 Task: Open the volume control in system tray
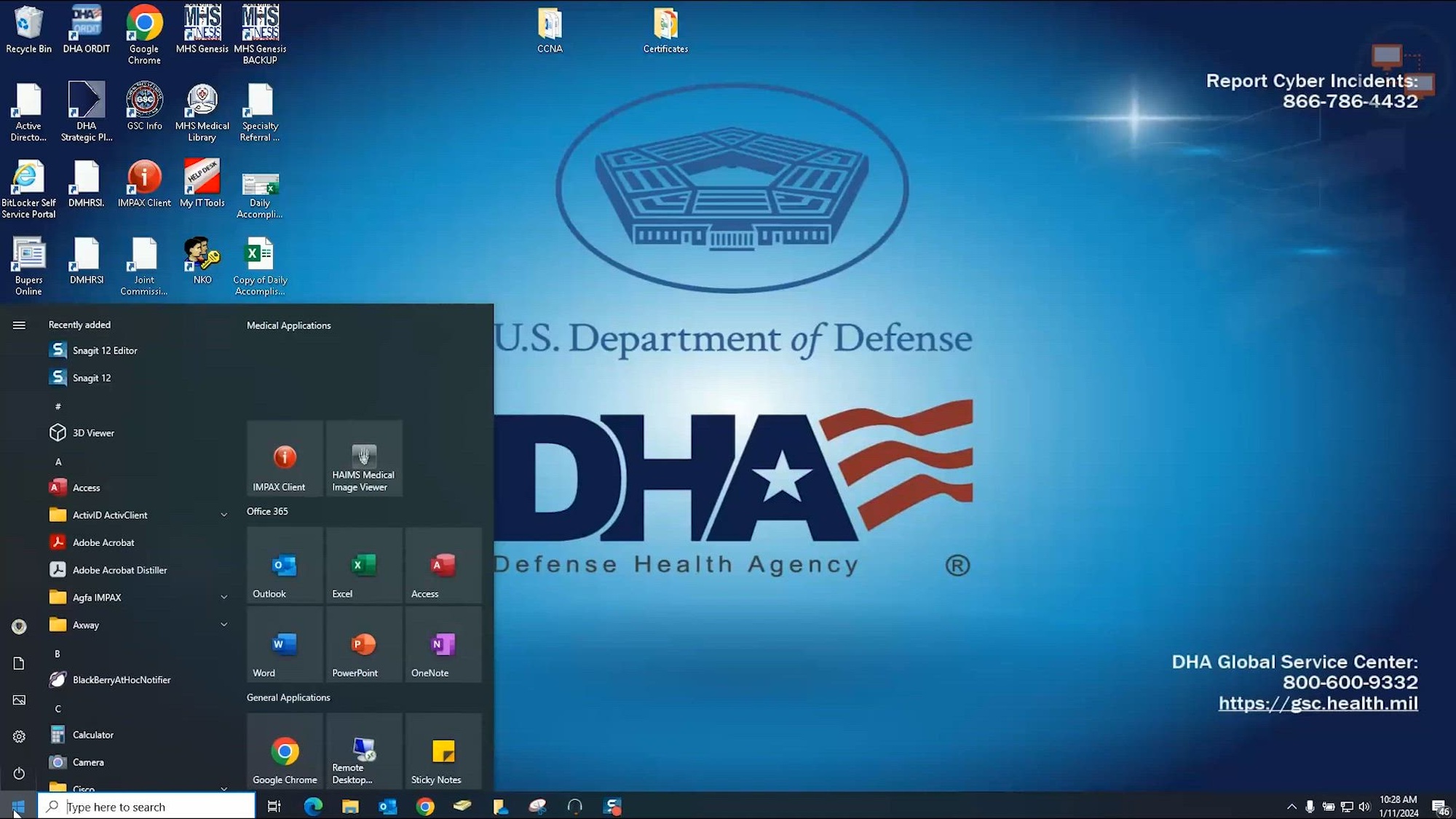coord(1364,806)
